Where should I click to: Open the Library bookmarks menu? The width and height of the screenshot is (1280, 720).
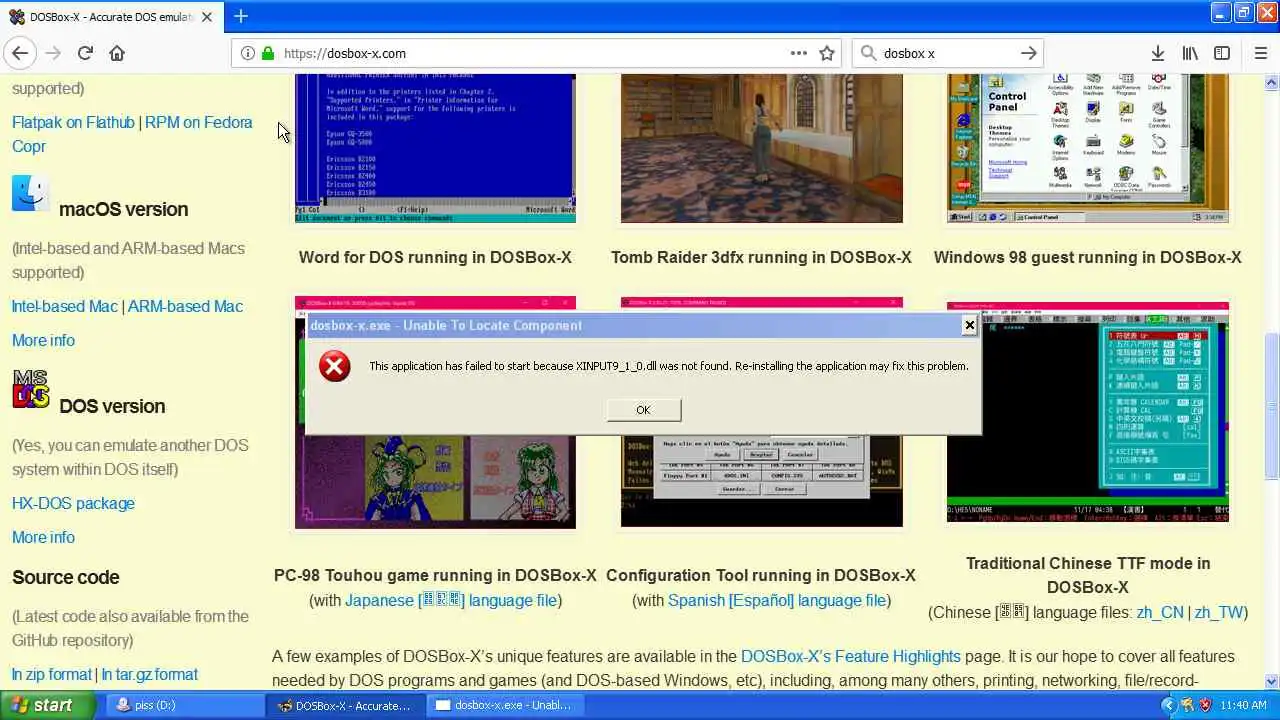point(1190,53)
